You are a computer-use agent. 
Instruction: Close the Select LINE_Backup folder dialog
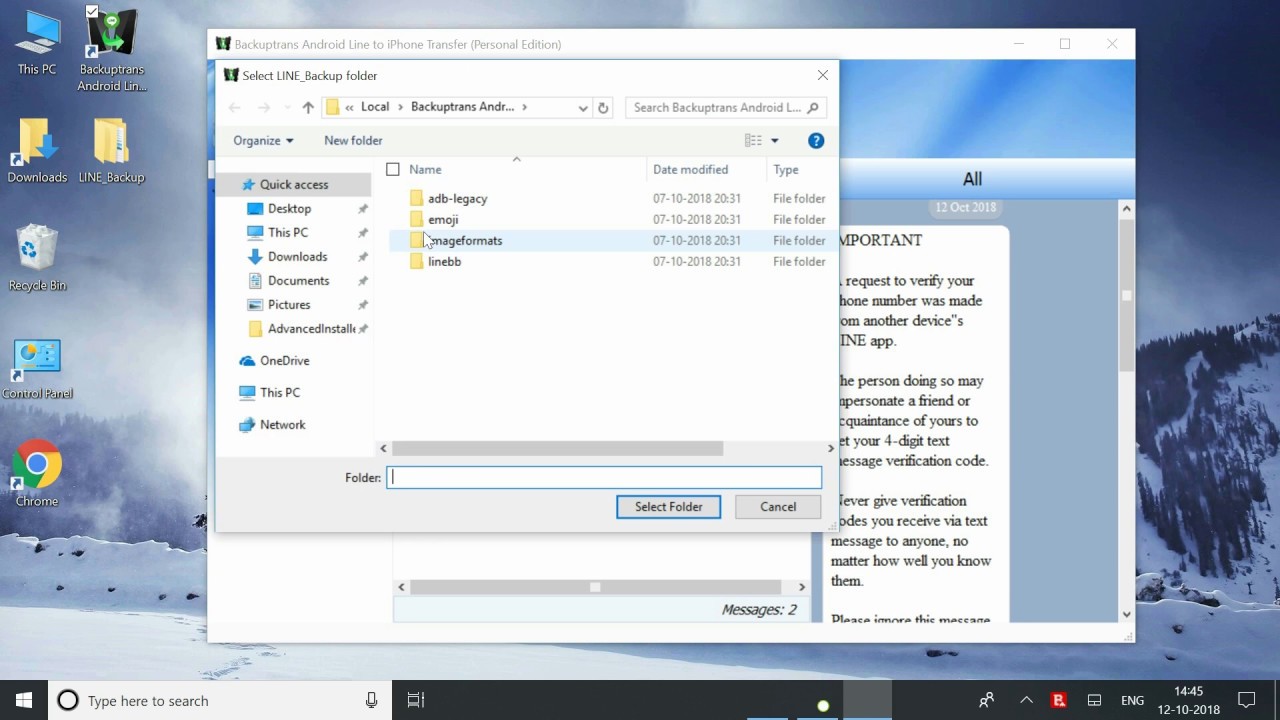(822, 75)
